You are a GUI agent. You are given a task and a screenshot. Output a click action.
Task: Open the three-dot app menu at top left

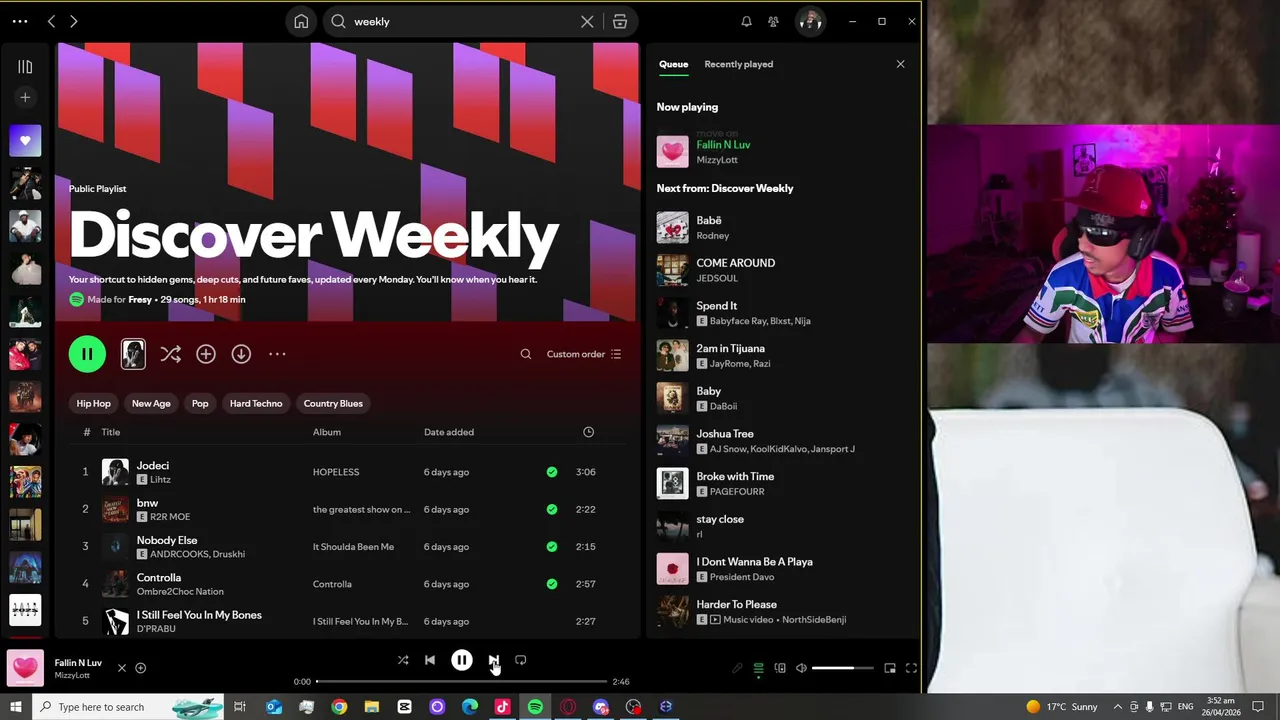[20, 21]
